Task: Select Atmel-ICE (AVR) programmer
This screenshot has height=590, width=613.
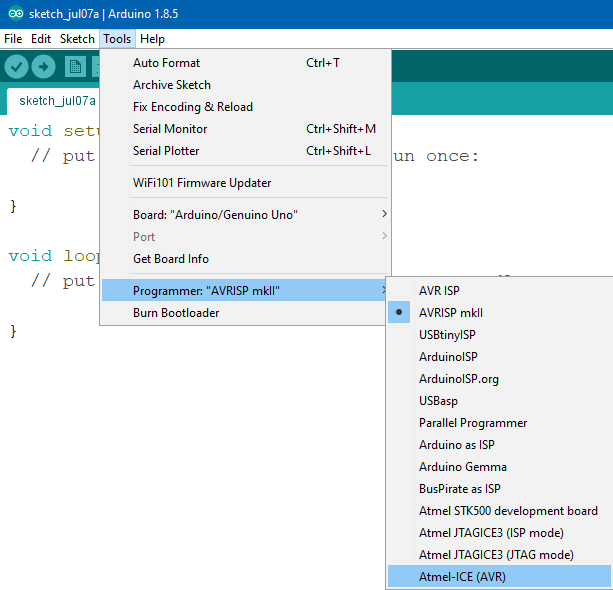Action: tap(500, 577)
